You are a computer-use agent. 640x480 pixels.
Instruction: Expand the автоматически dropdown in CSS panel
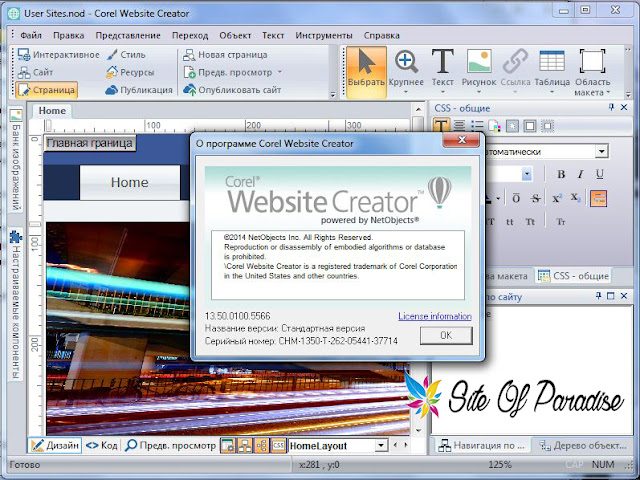tap(601, 151)
